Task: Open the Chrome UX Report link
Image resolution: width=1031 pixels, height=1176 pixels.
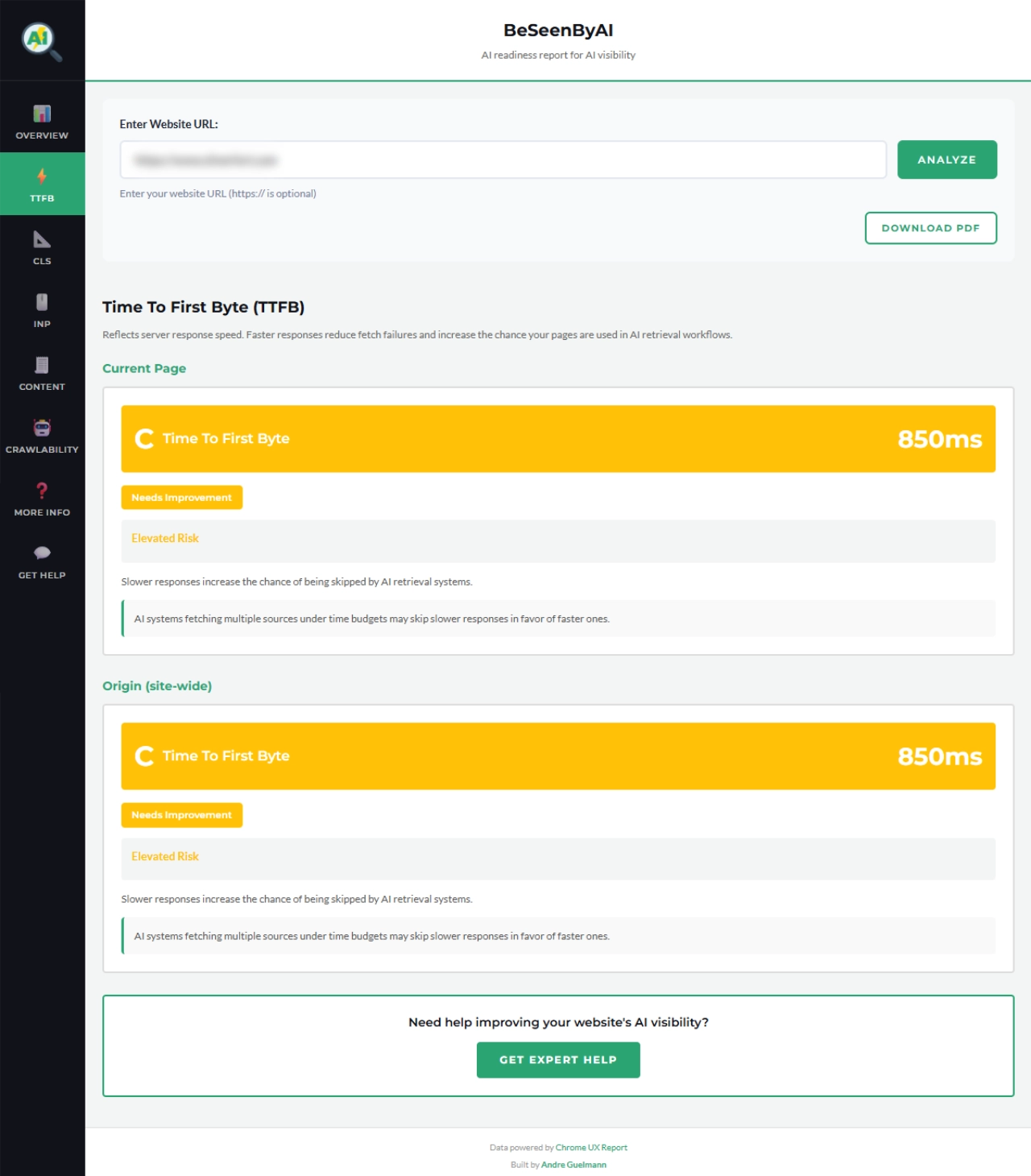Action: pos(592,1147)
